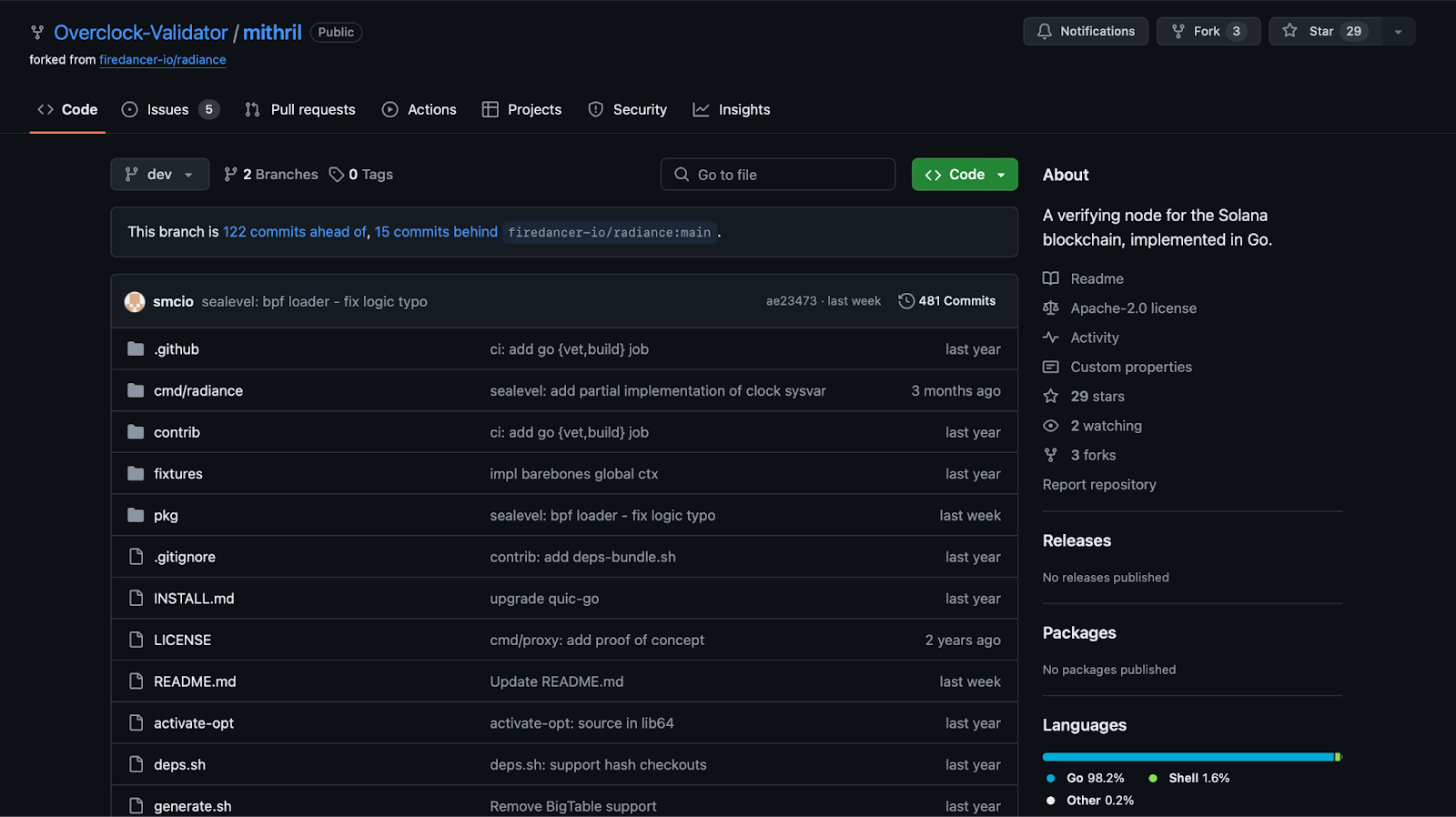The image size is (1456, 817).
Task: Click the file icon for activate-opt
Action: pos(136,723)
